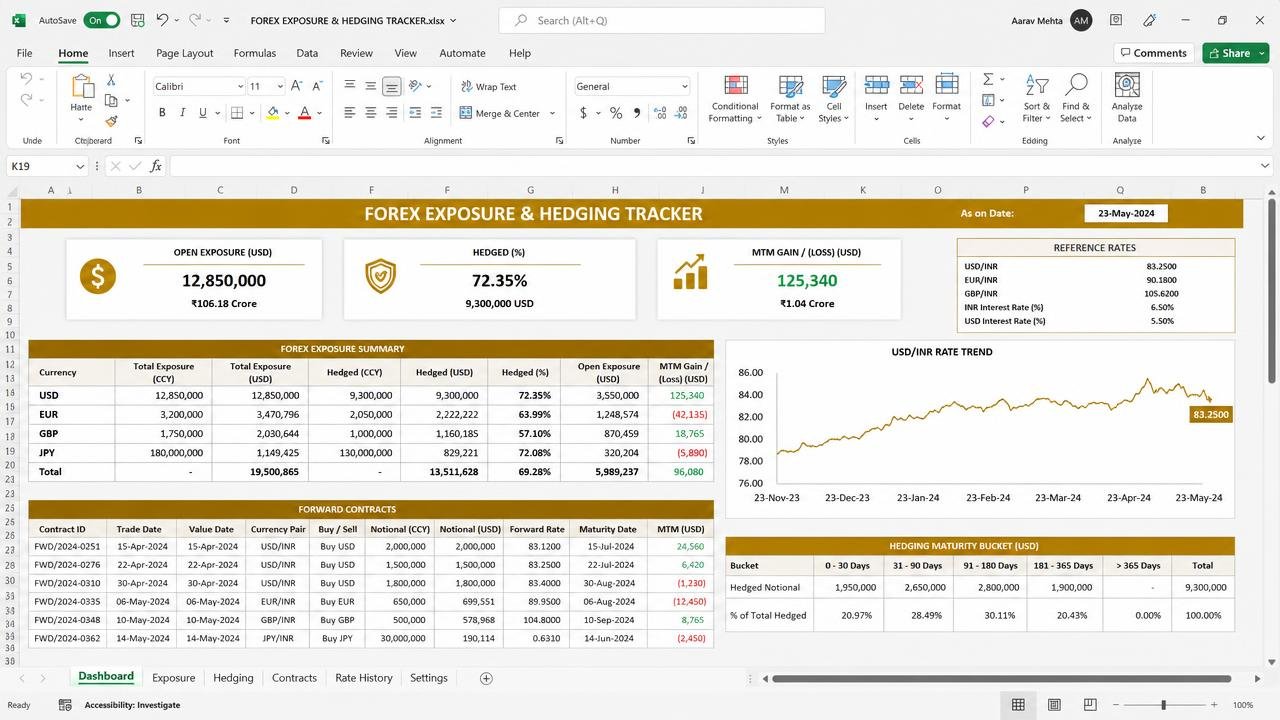The width and height of the screenshot is (1280, 720).
Task: Apply Accounting dollar number format
Action: pyautogui.click(x=583, y=113)
